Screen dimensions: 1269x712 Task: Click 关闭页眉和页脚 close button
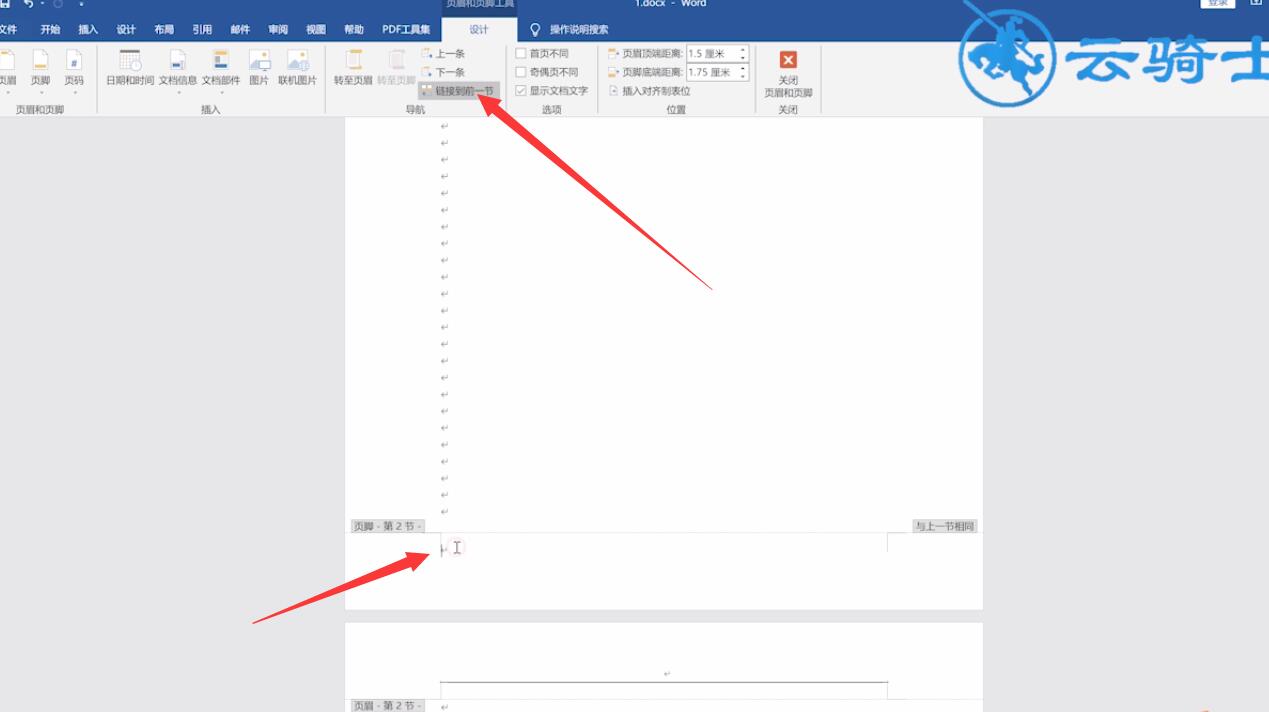coord(788,73)
